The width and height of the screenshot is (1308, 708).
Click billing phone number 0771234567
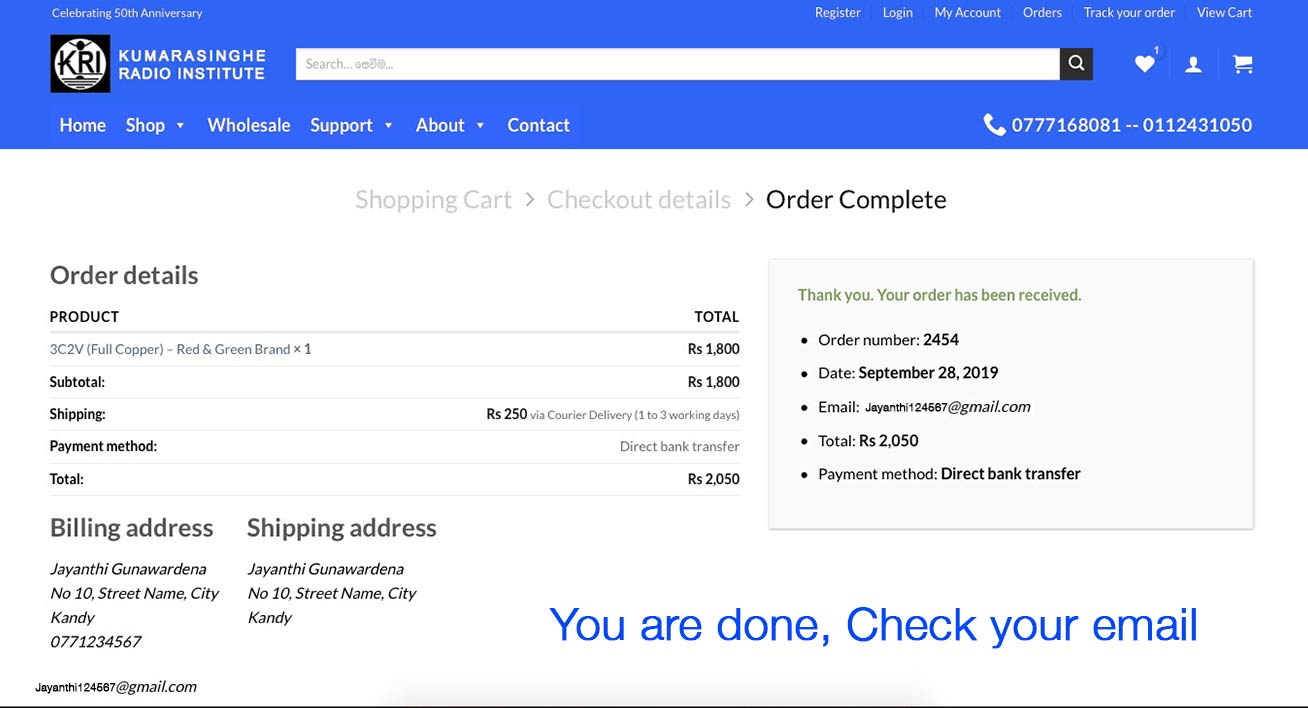pyautogui.click(x=96, y=642)
